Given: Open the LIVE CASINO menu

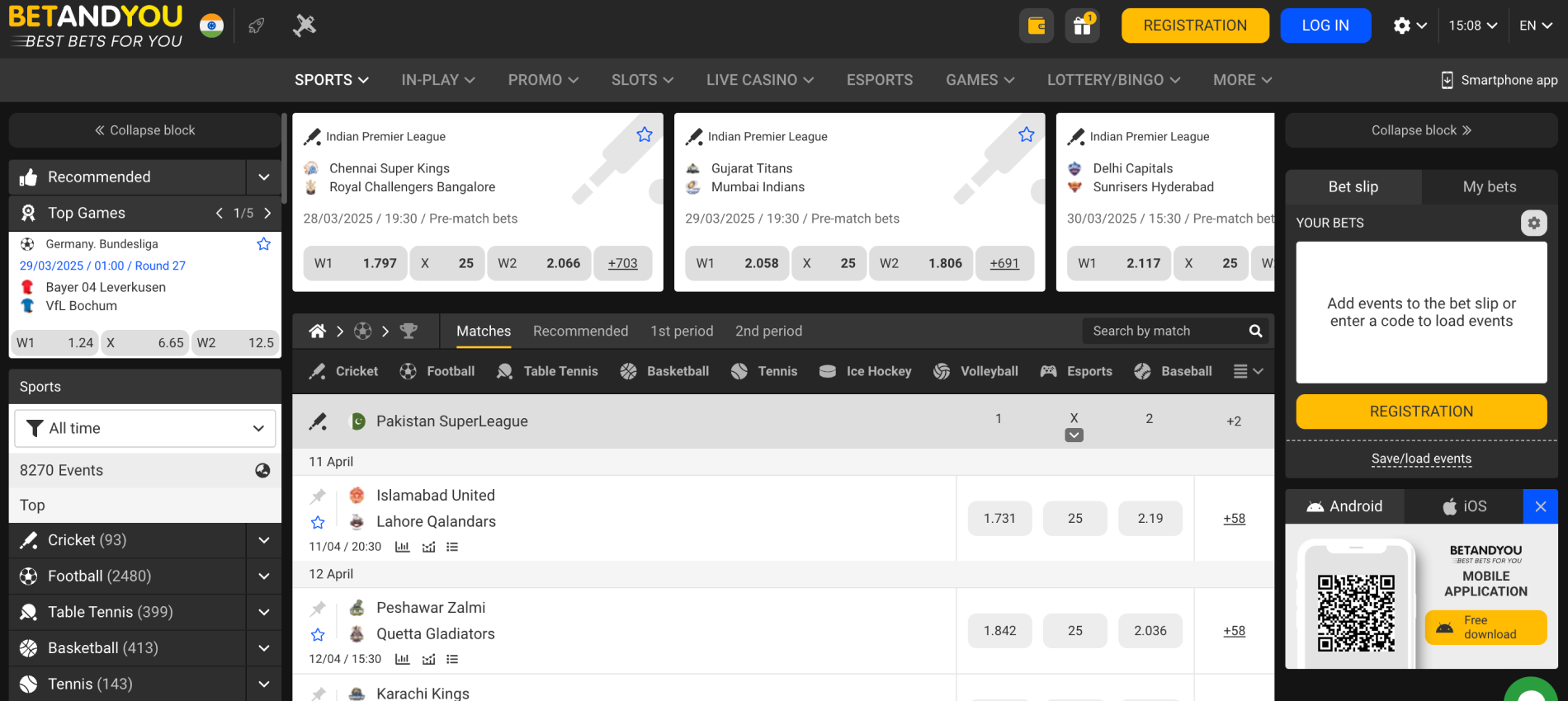Looking at the screenshot, I should click(759, 80).
